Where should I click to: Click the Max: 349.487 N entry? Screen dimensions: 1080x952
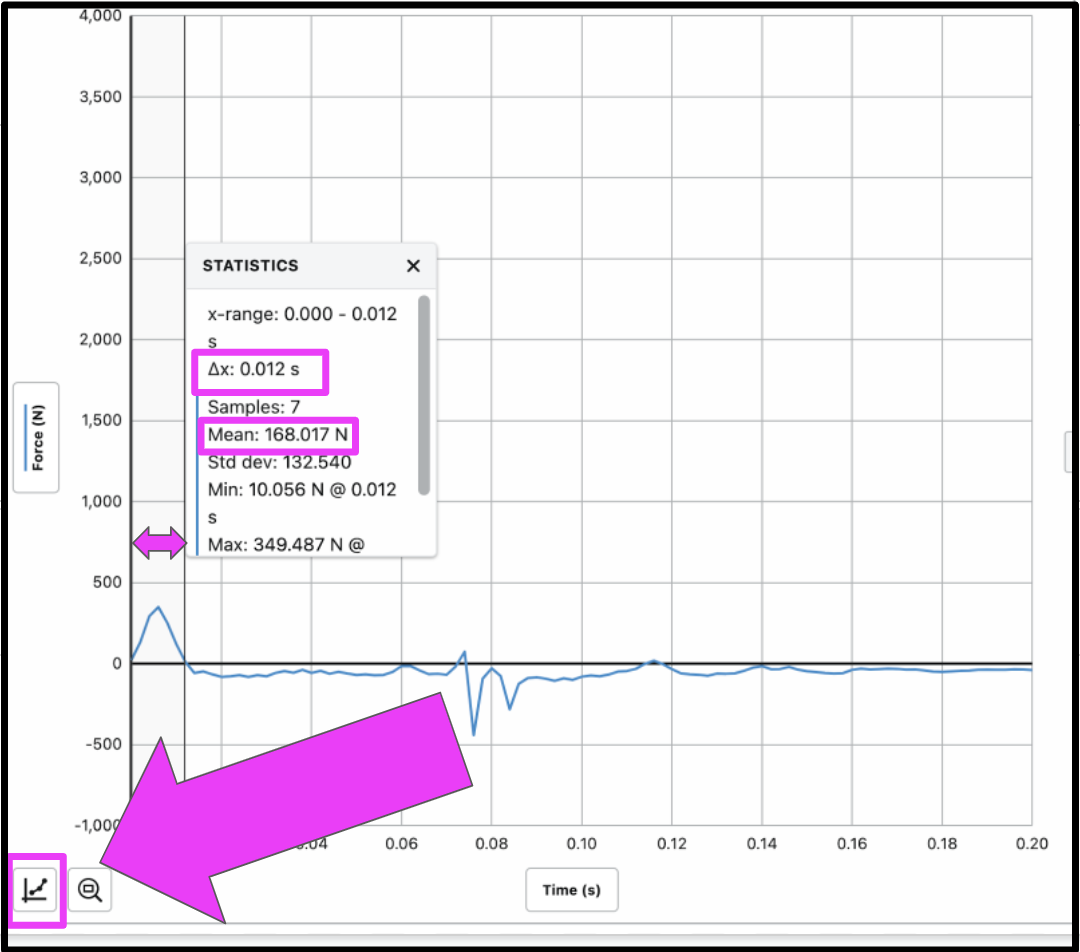(285, 545)
